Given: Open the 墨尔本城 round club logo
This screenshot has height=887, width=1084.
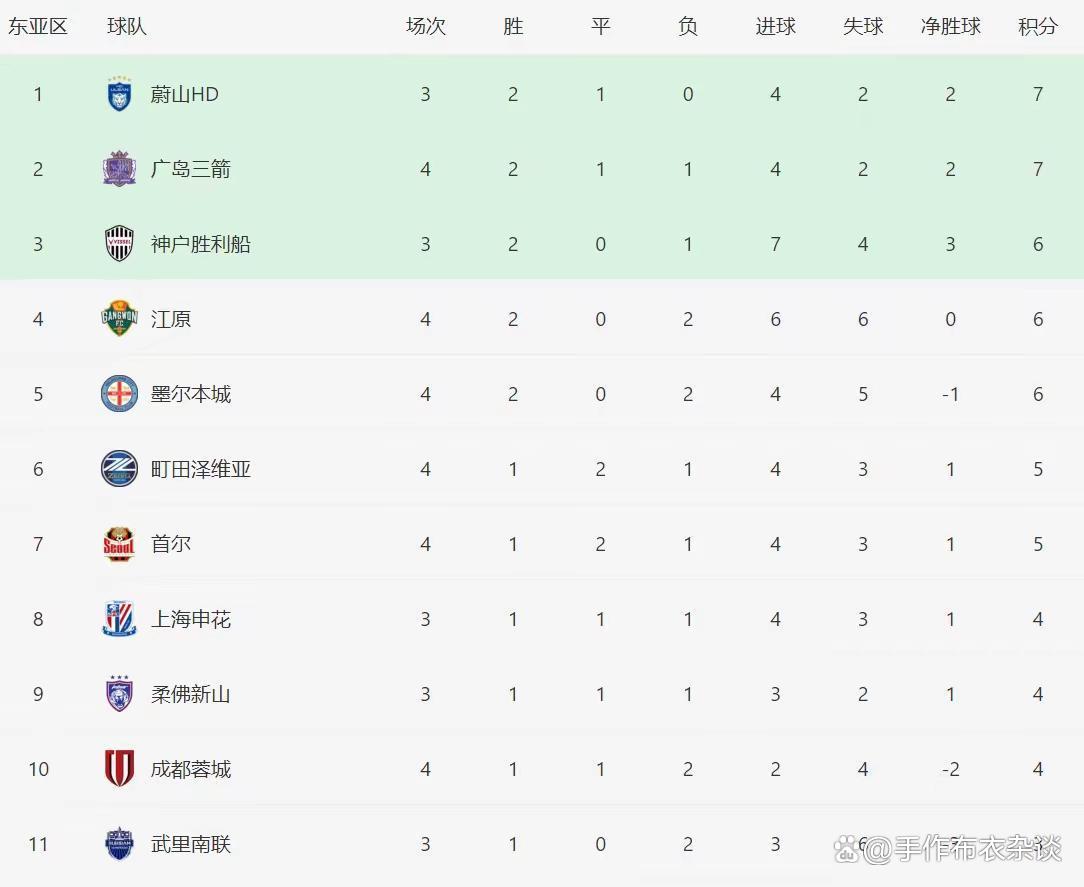Looking at the screenshot, I should [x=119, y=394].
